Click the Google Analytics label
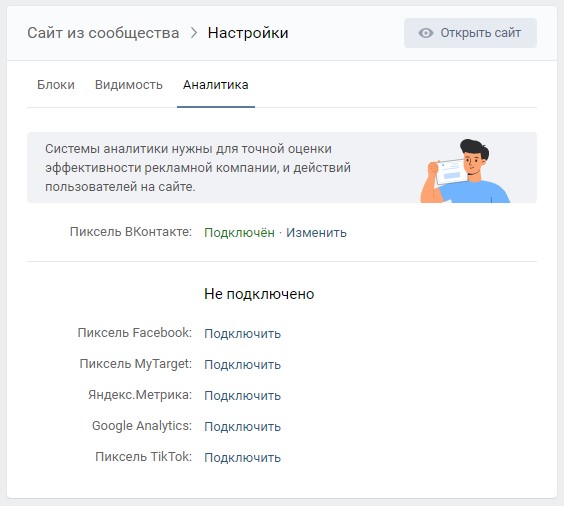The image size is (564, 506). point(142,426)
